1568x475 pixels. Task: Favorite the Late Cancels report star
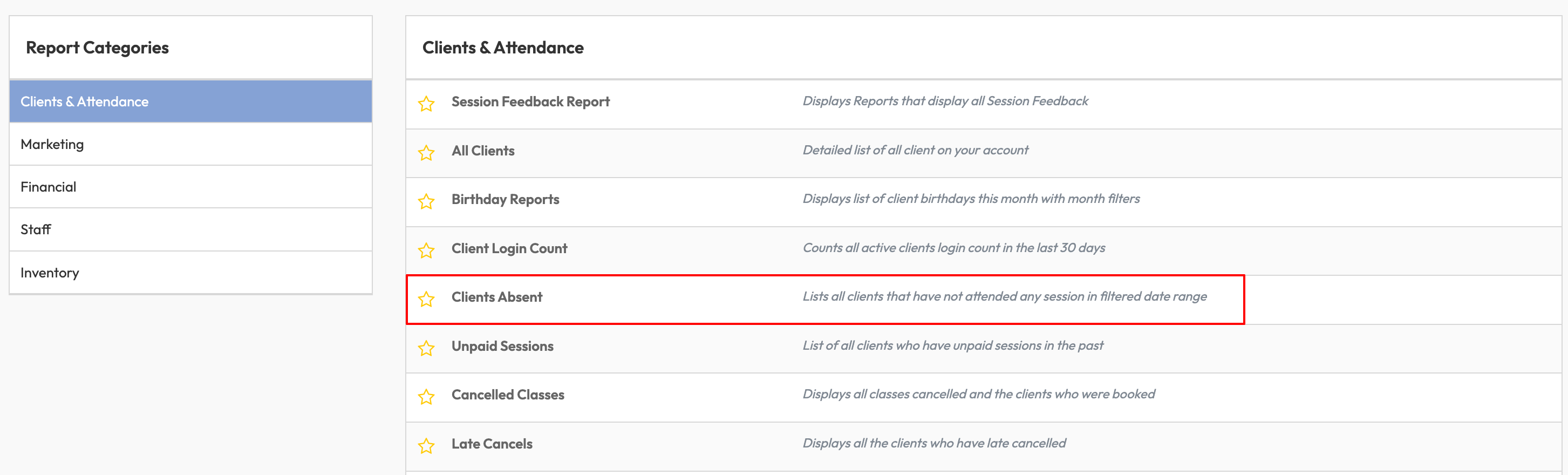(x=426, y=446)
